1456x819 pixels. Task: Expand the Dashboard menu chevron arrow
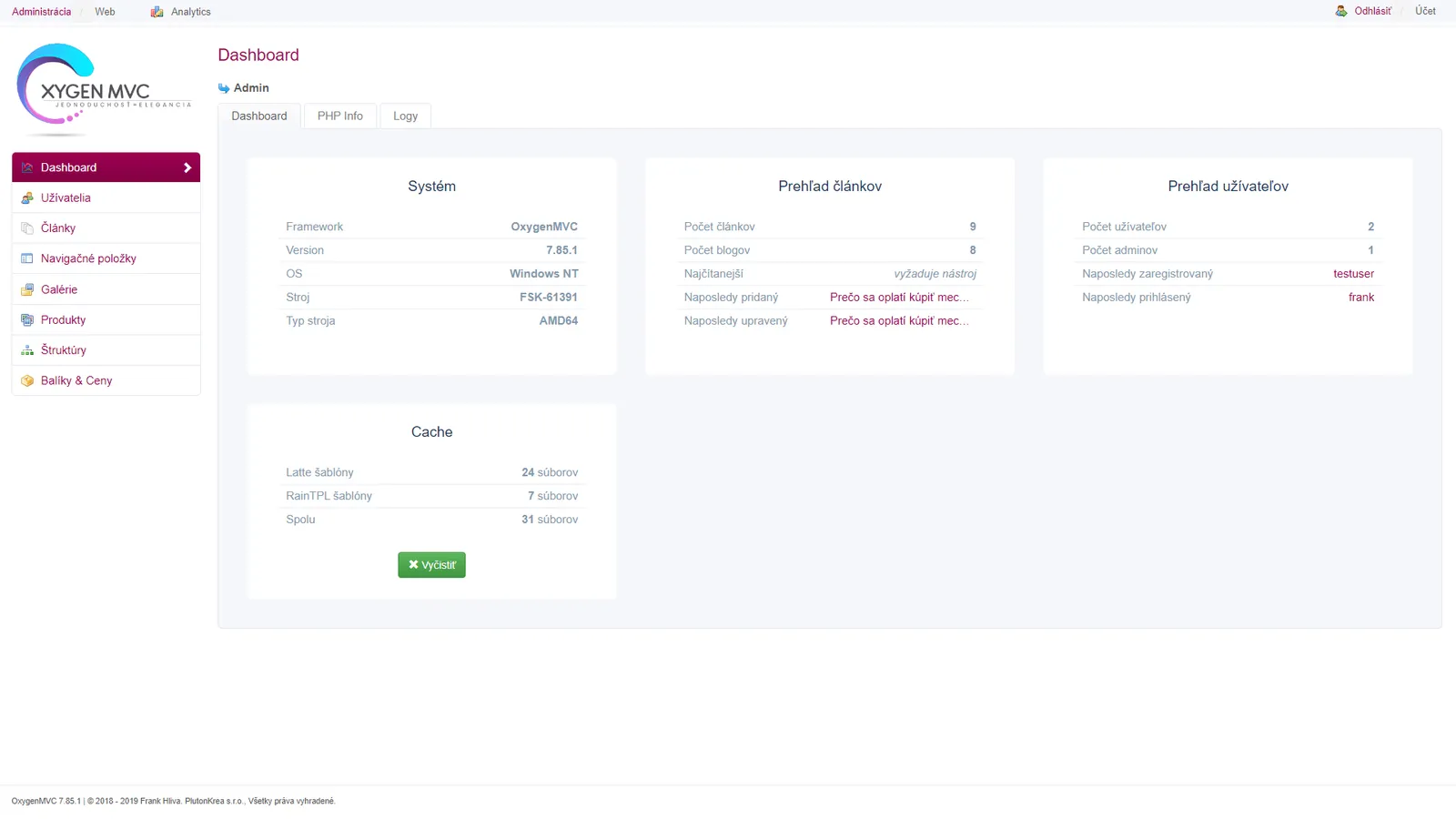187,167
